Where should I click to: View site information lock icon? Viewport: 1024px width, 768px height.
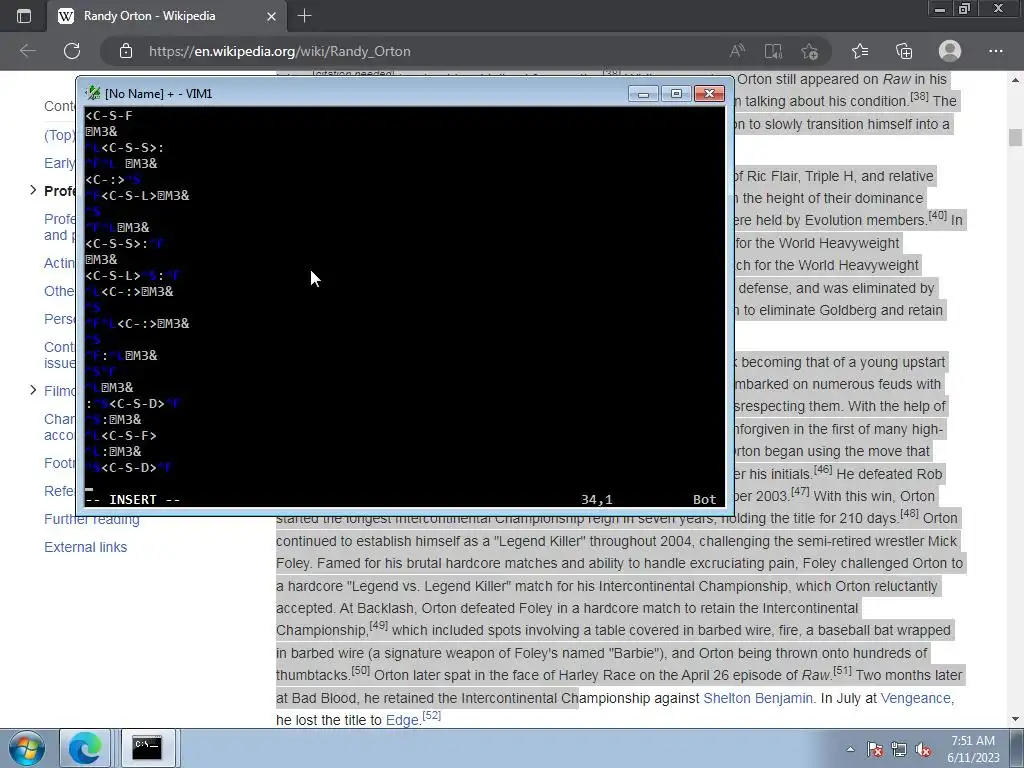126,51
